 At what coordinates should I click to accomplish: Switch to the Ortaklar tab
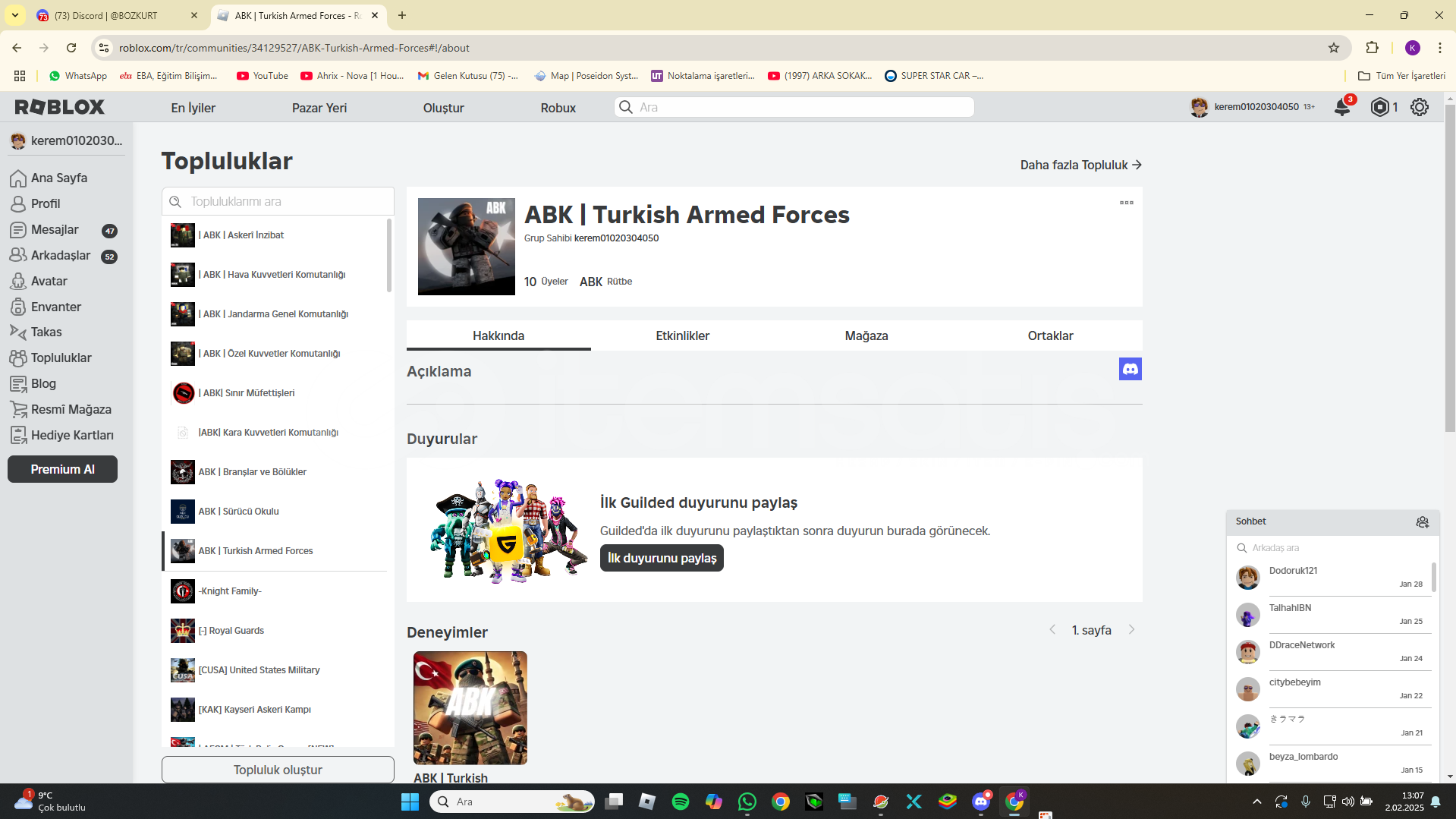tap(1050, 335)
